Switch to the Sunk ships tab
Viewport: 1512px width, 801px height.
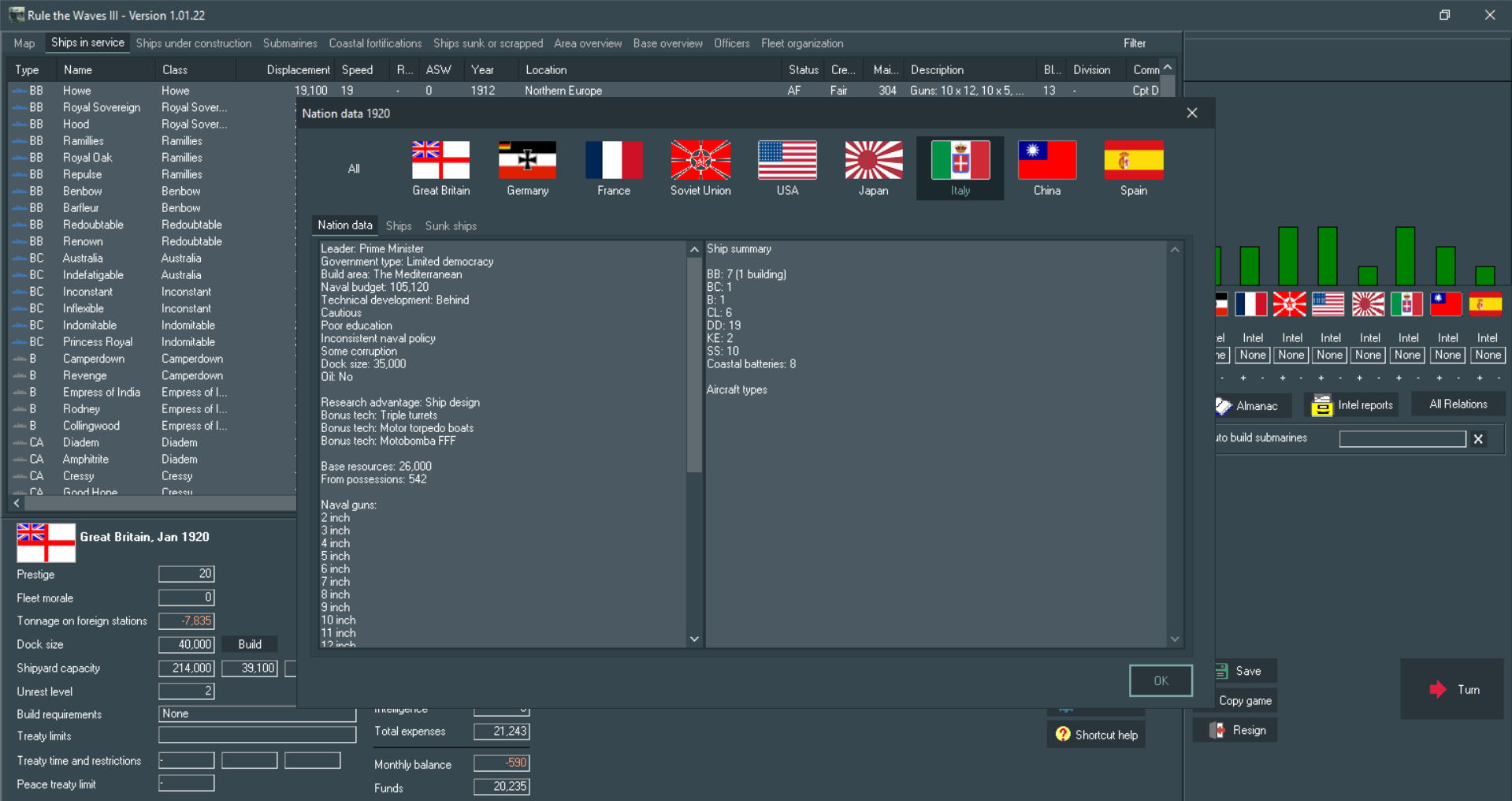[450, 225]
